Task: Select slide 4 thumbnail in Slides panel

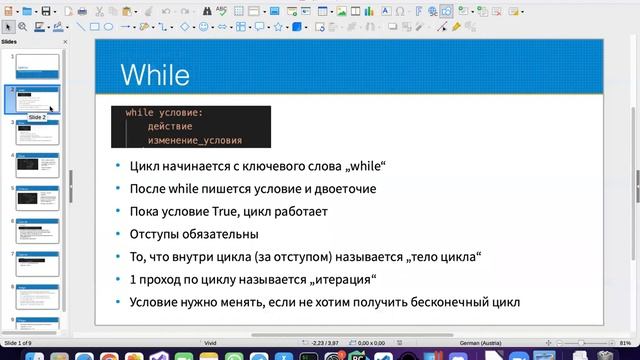Action: (x=37, y=165)
